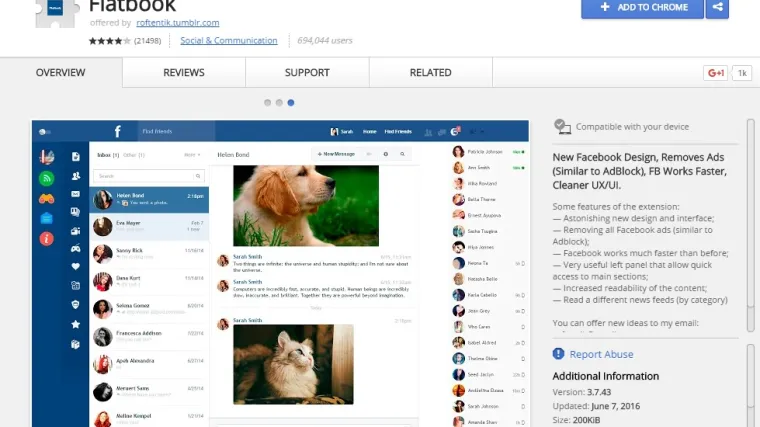Click the Add to Chrome button

pos(642,8)
